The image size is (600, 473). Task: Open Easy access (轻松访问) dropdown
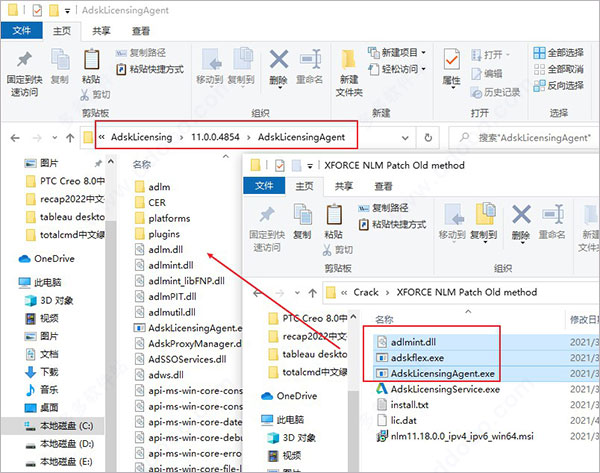point(397,69)
